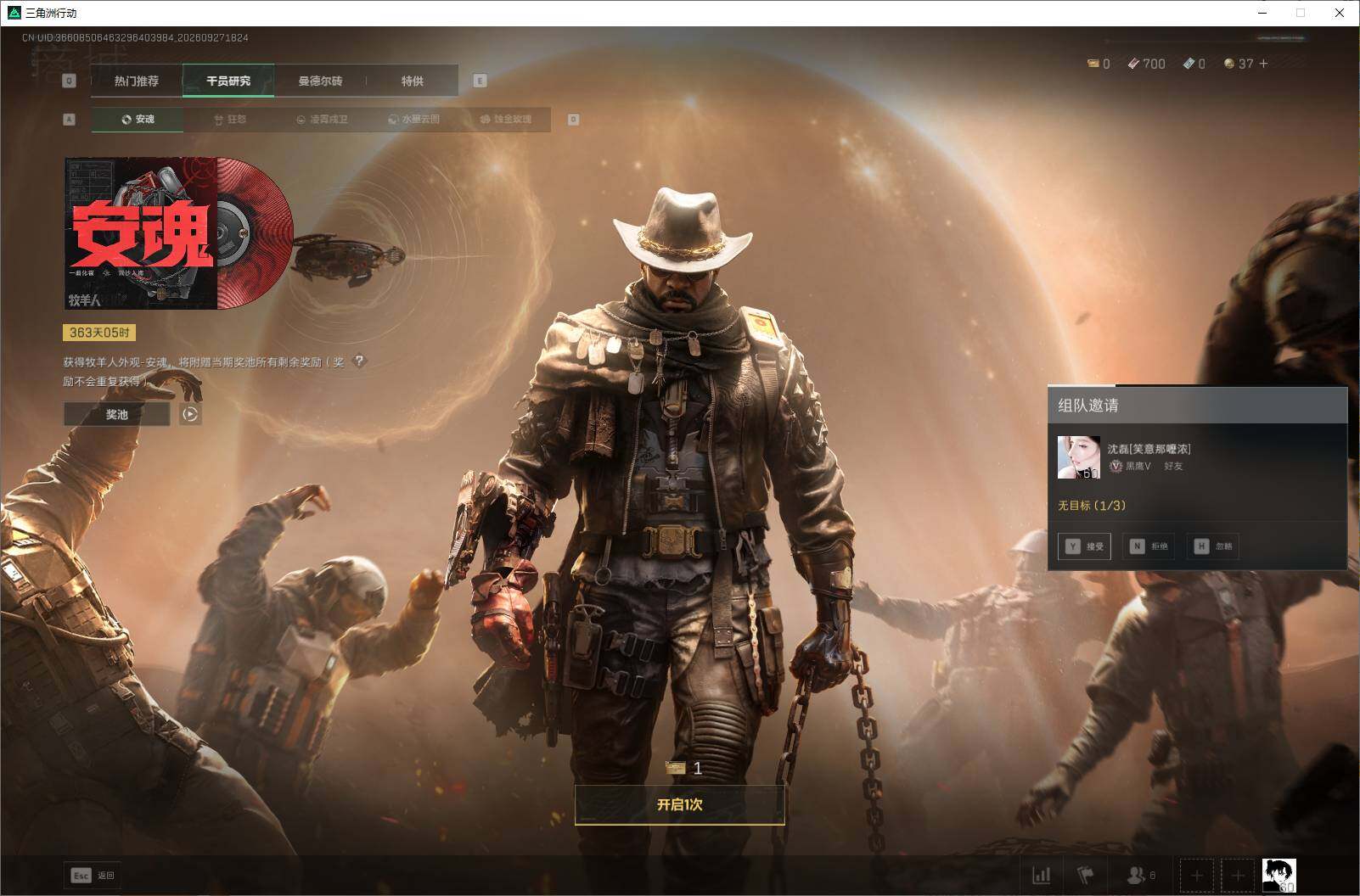
Task: Click the voucher currency showing 700
Action: (x=1146, y=64)
